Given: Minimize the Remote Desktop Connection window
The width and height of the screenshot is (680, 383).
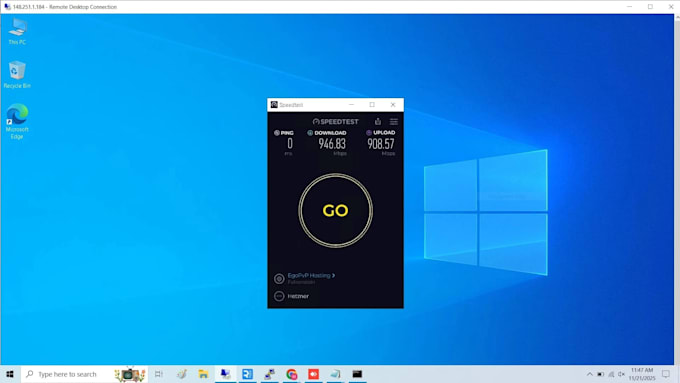Looking at the screenshot, I should pos(629,7).
